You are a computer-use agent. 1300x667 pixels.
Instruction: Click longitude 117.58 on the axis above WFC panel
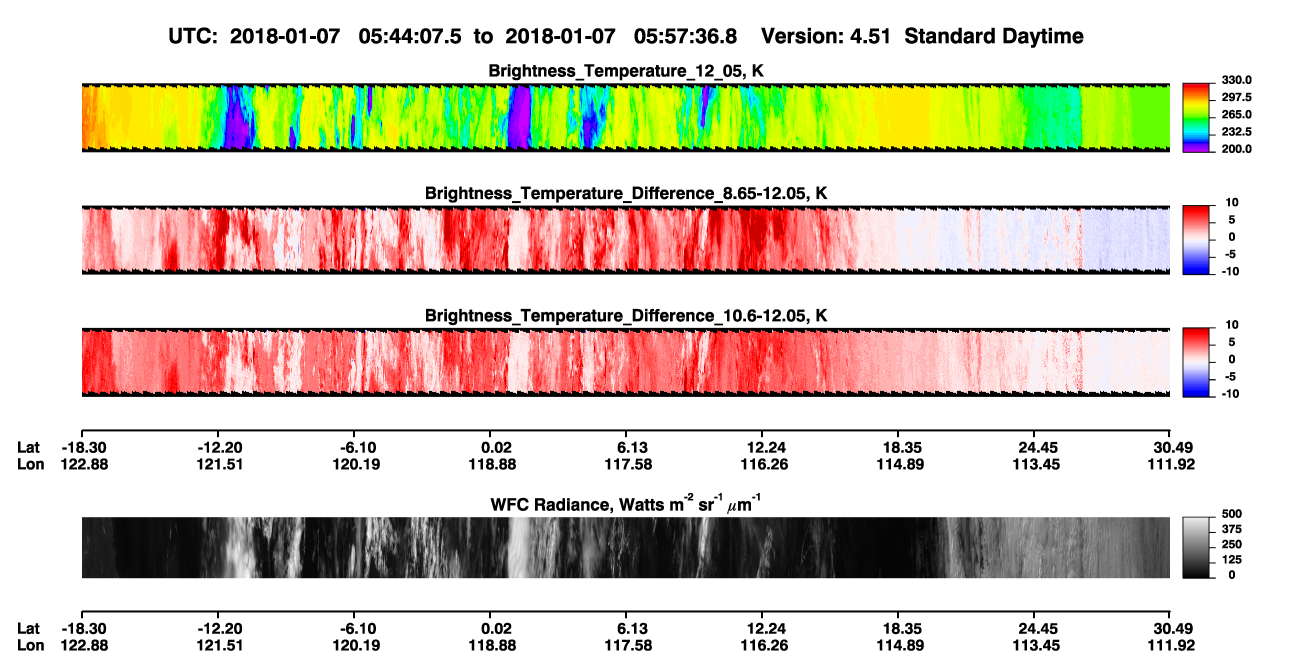coord(626,464)
